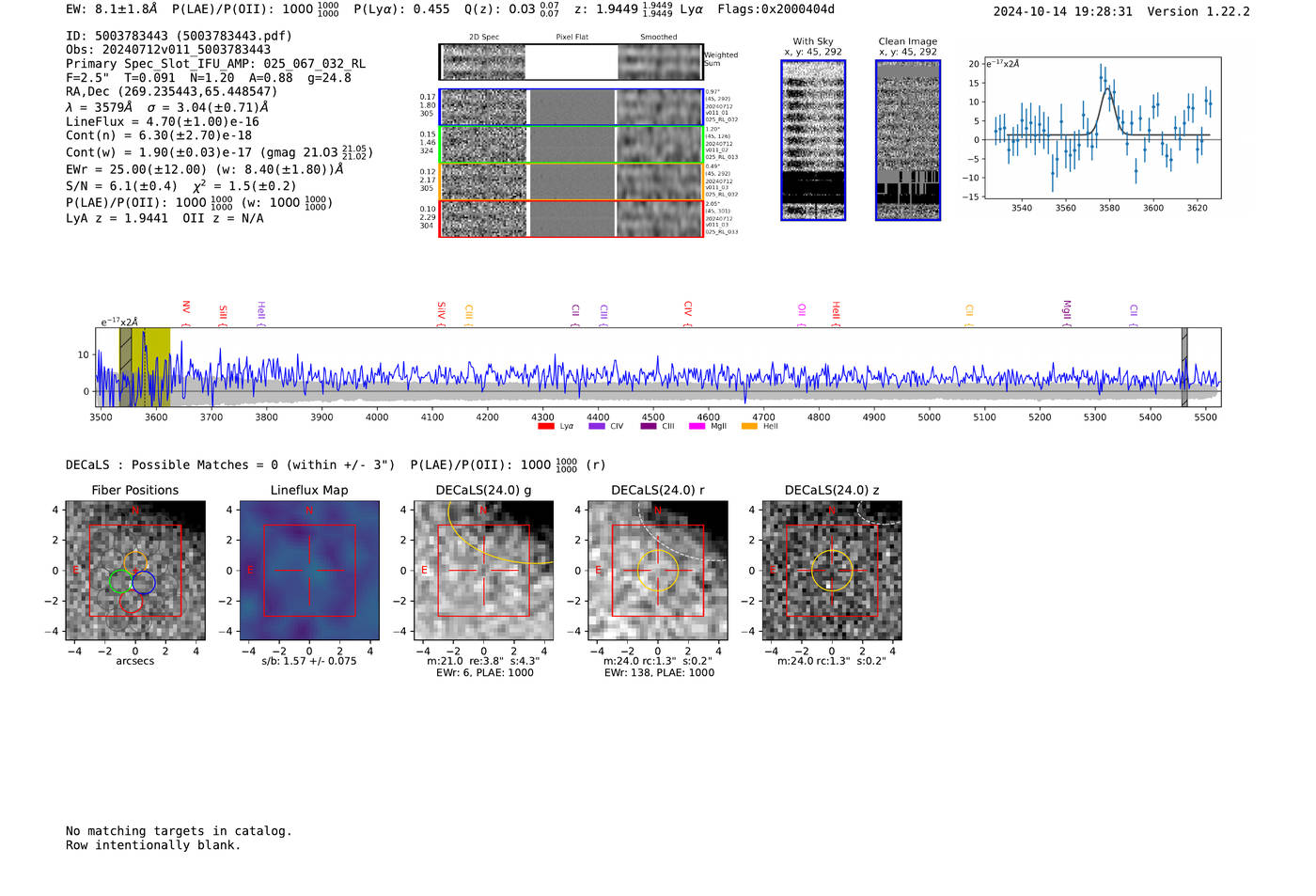Click the CIII legend color swatch

tap(649, 426)
